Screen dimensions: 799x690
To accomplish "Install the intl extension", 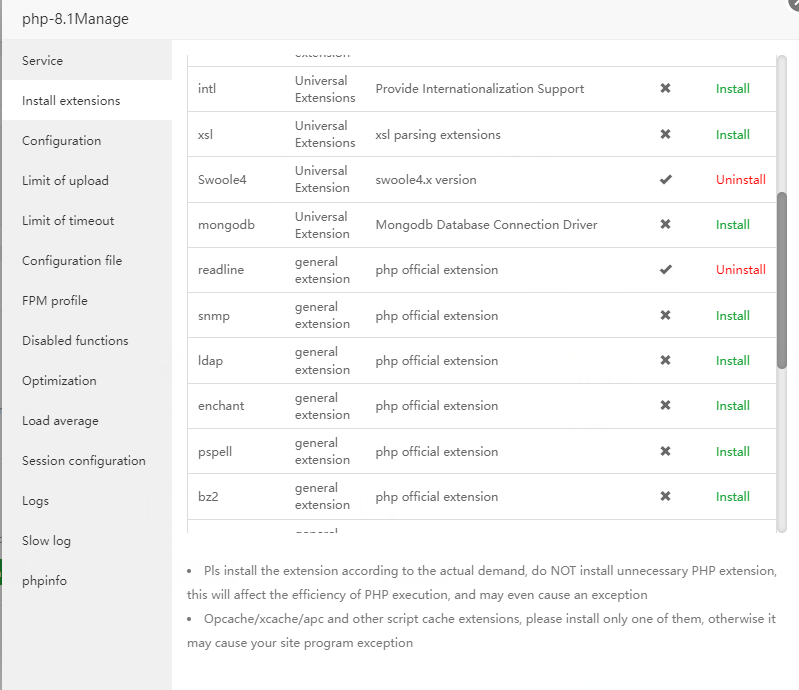I will point(732,89).
